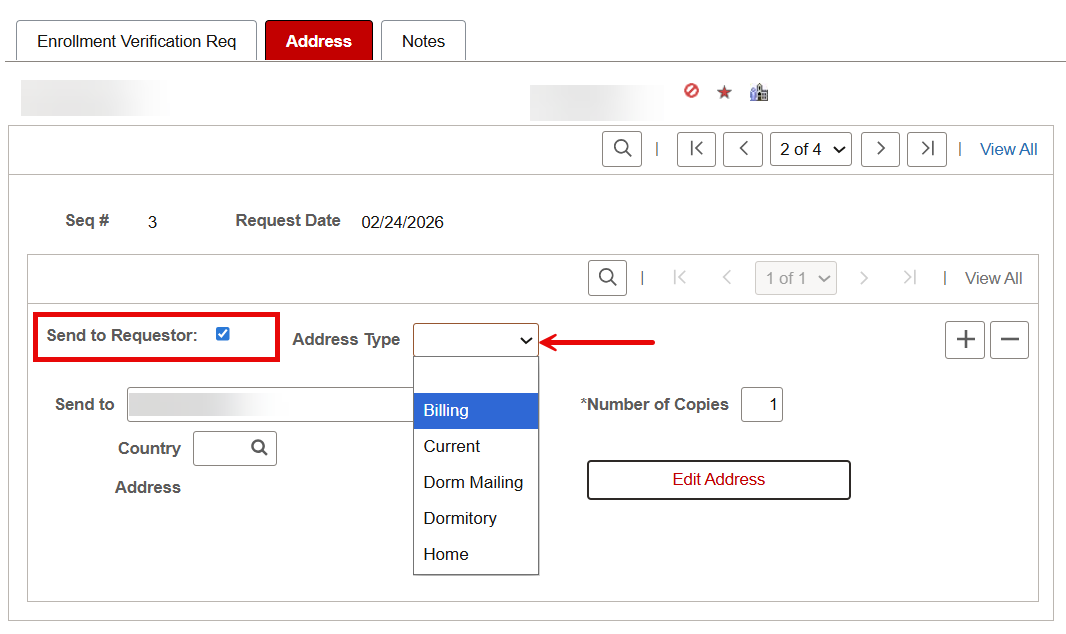Select the Address tab
1066x634 pixels.
pyautogui.click(x=319, y=41)
